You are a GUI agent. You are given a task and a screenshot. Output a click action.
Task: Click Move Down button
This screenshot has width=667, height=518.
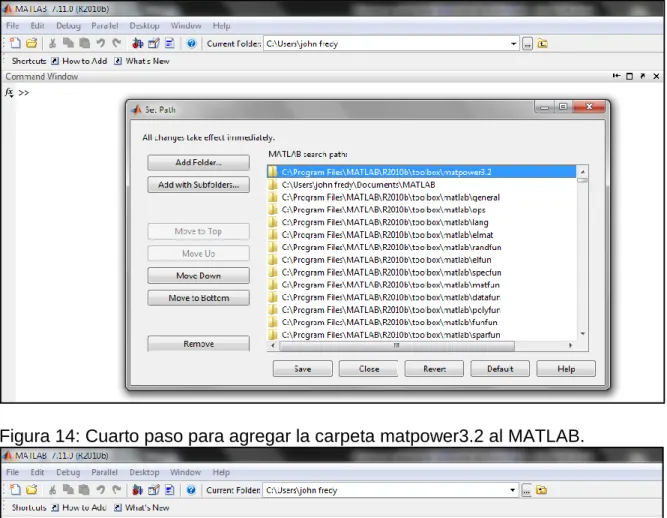(198, 276)
